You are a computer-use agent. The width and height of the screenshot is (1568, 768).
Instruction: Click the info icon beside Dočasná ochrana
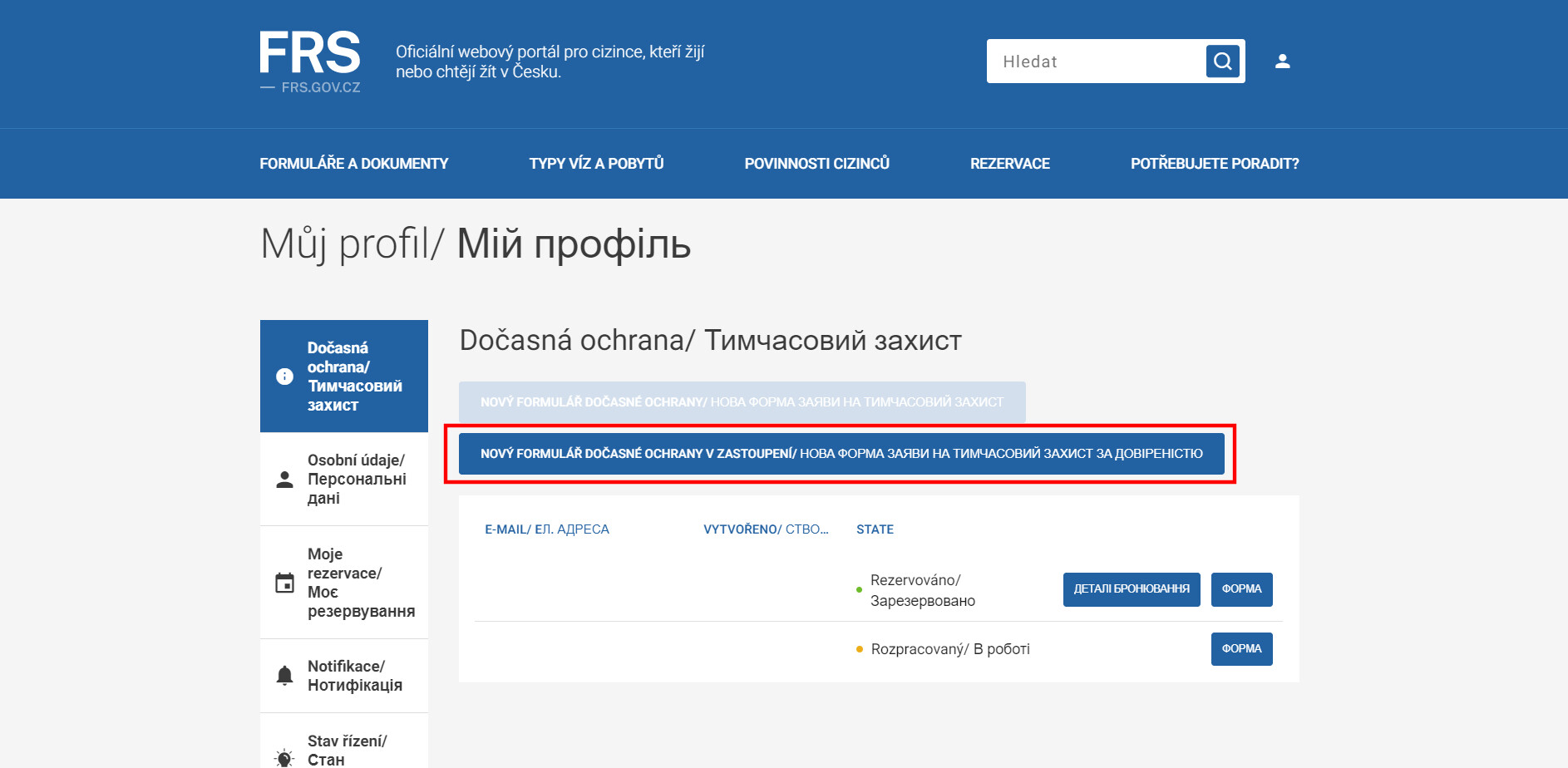click(x=284, y=377)
